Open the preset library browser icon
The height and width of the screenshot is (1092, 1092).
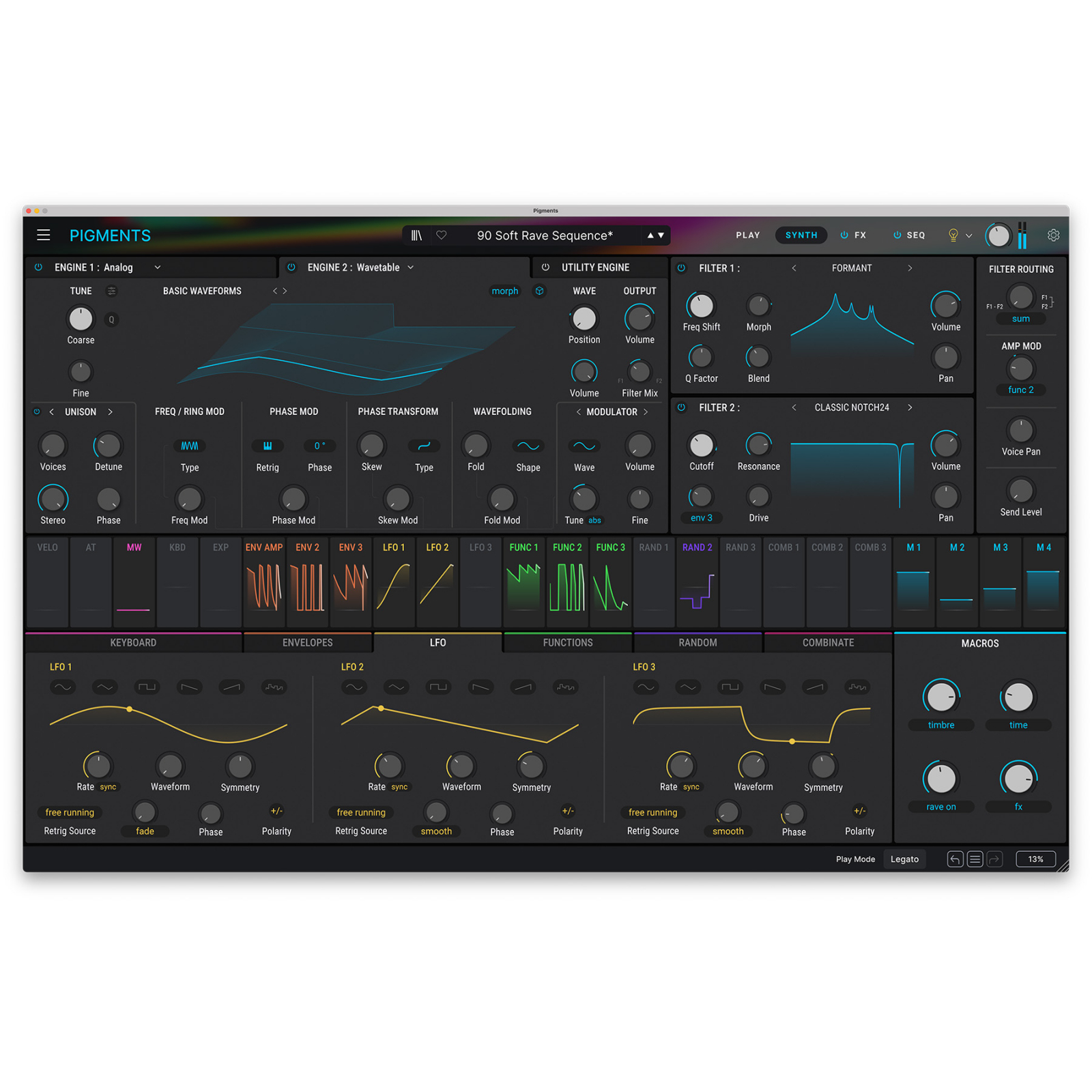tap(416, 235)
